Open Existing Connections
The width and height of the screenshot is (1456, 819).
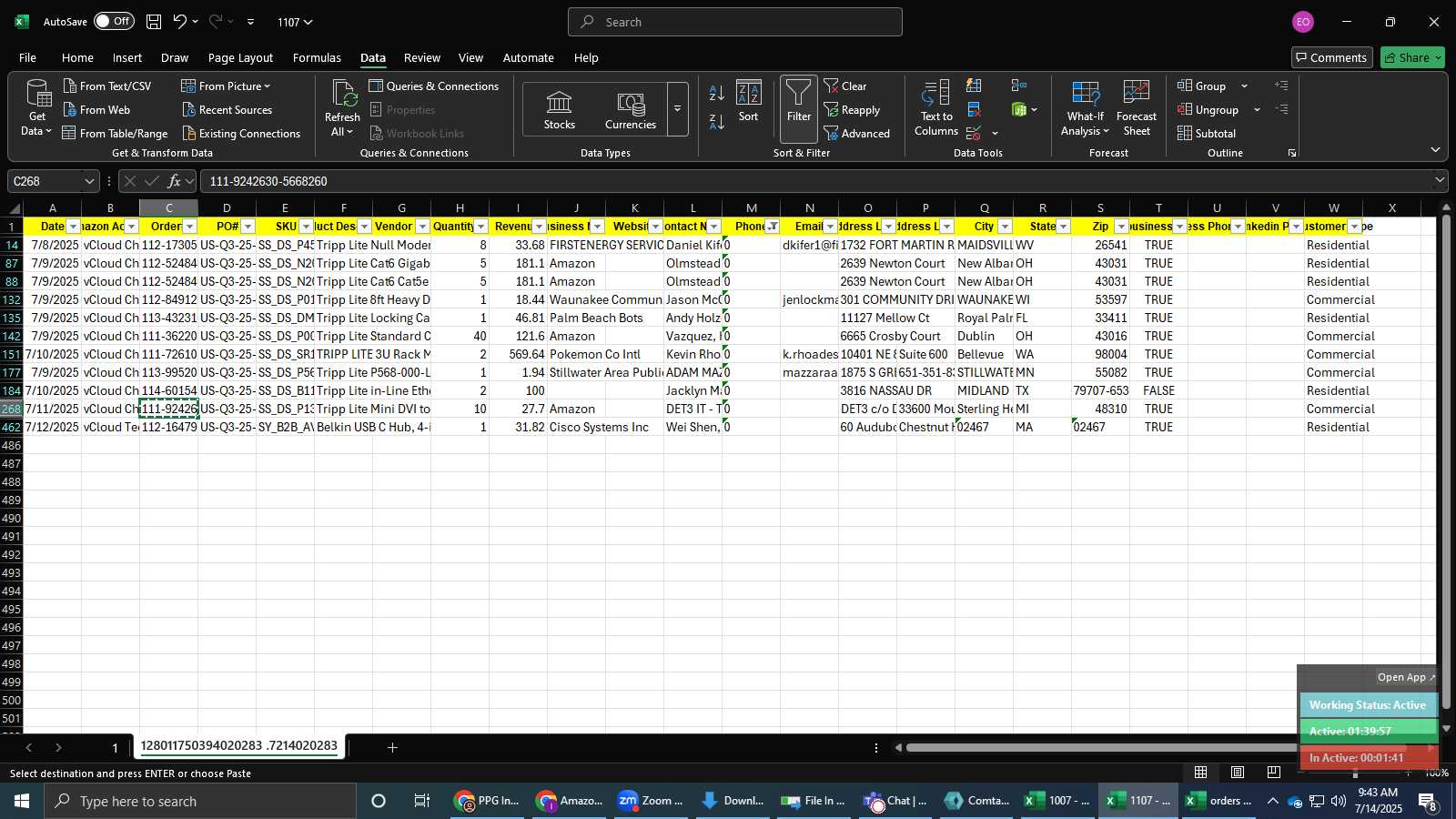pos(241,133)
